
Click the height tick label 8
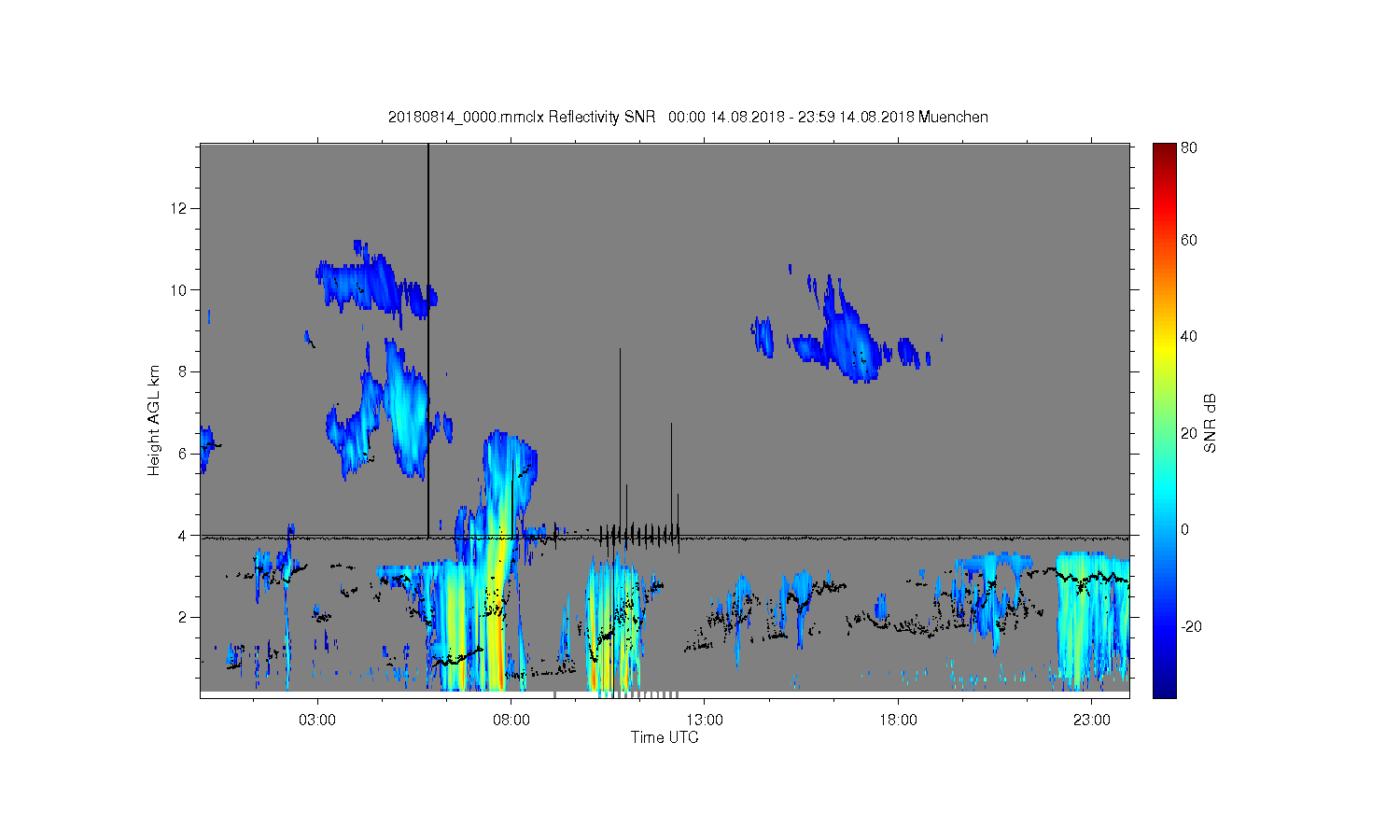click(184, 371)
